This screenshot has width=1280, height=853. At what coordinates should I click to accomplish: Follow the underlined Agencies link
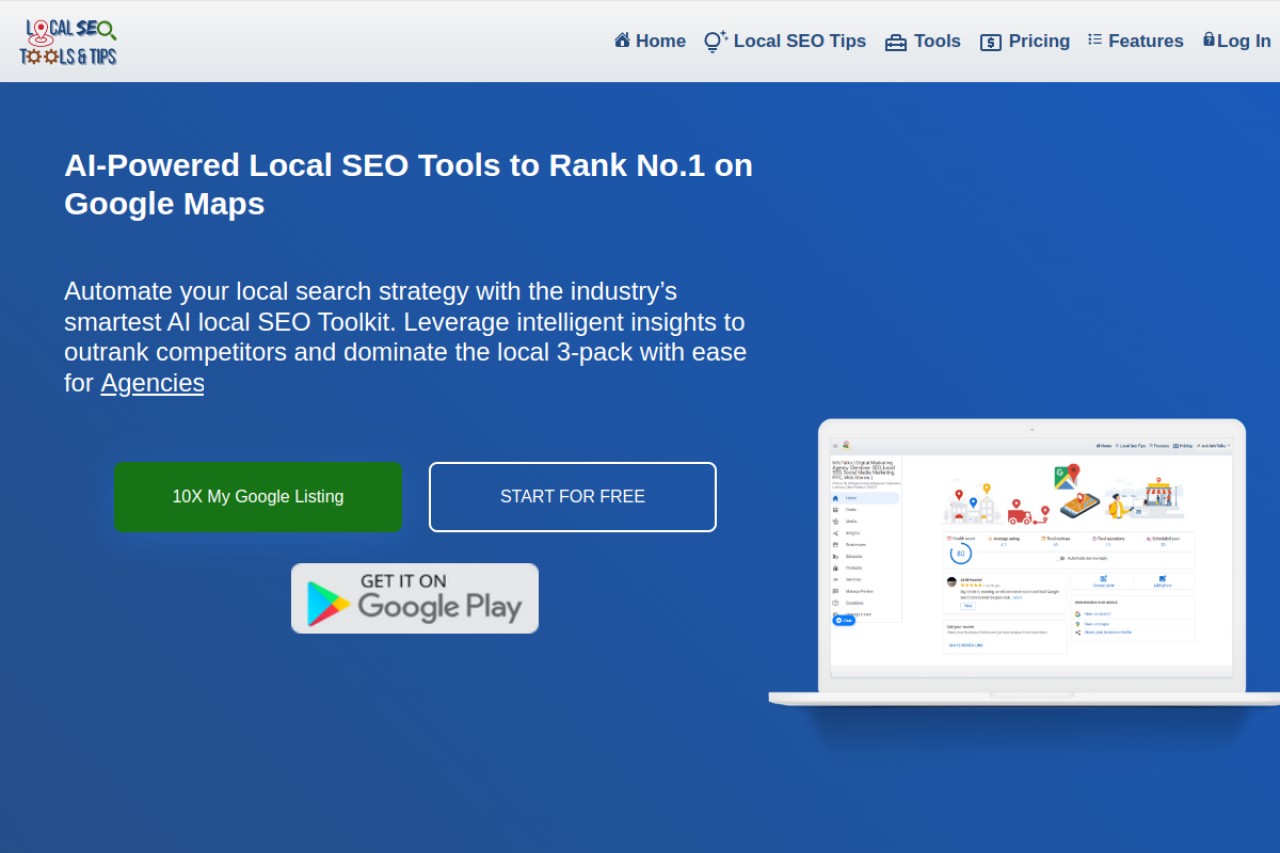[x=152, y=383]
